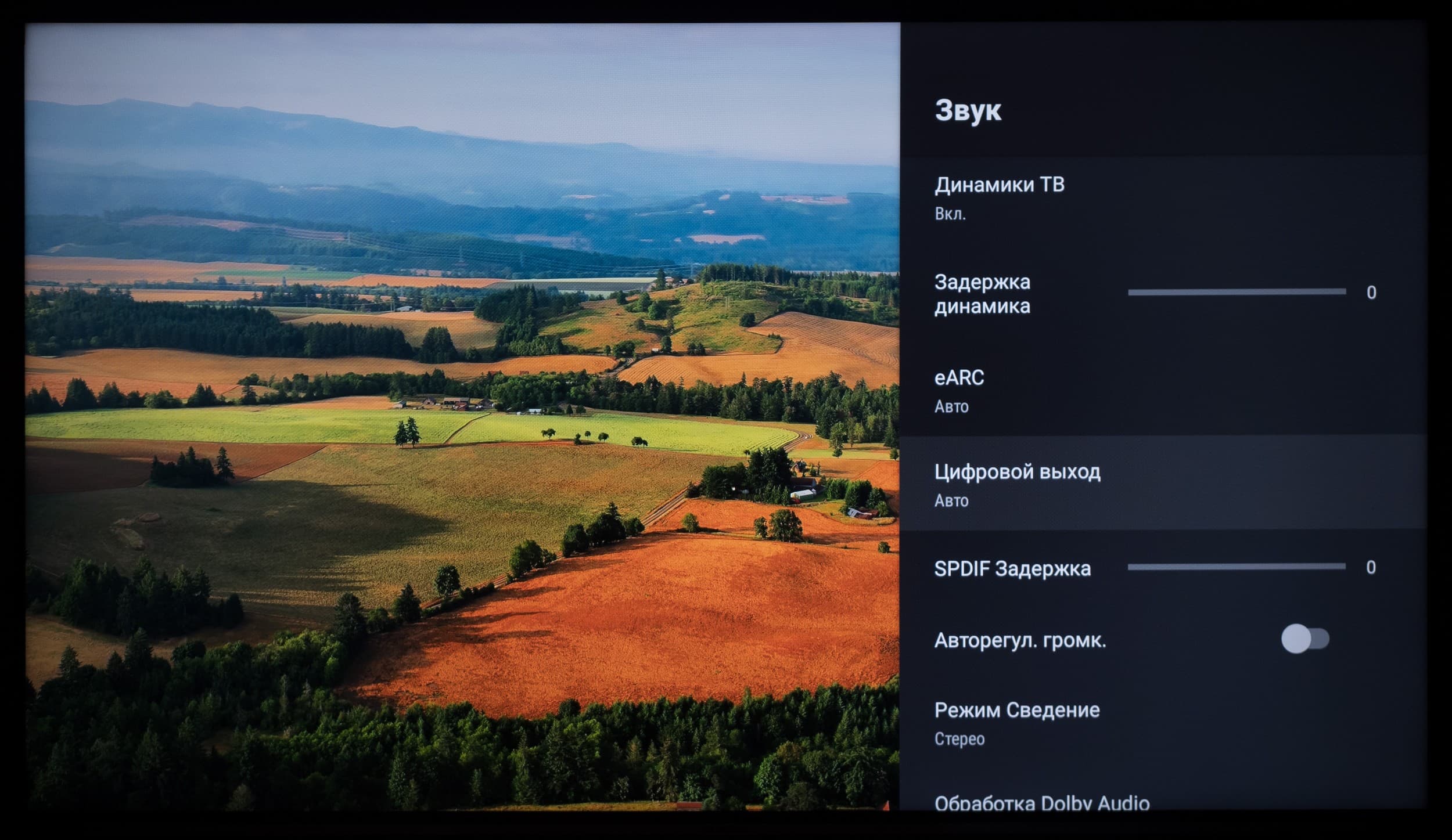Click Авто value under Цифровой выход
1452x840 pixels.
pos(951,500)
